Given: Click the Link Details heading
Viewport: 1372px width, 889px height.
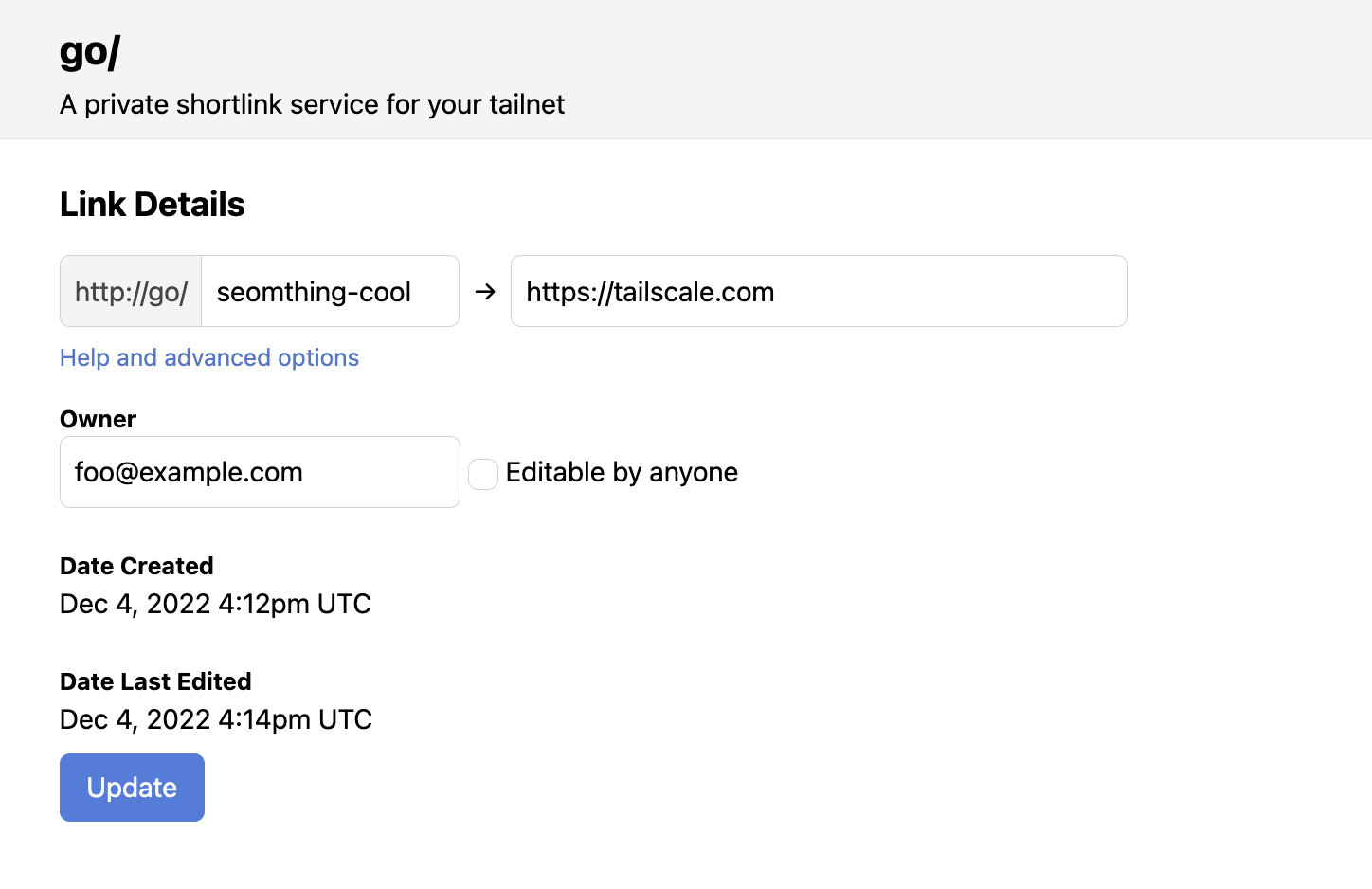Looking at the screenshot, I should 153,204.
